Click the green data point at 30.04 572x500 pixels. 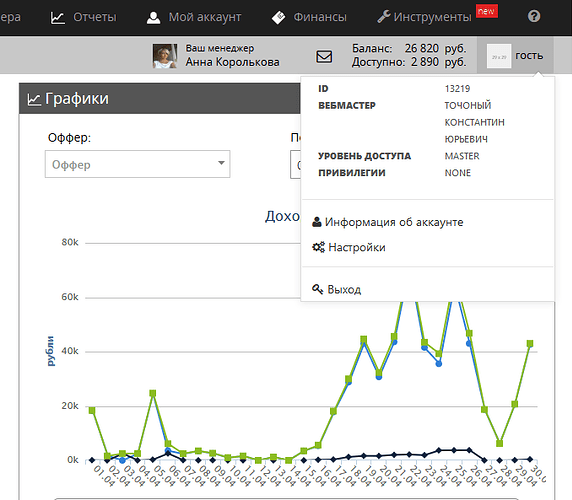(530, 344)
